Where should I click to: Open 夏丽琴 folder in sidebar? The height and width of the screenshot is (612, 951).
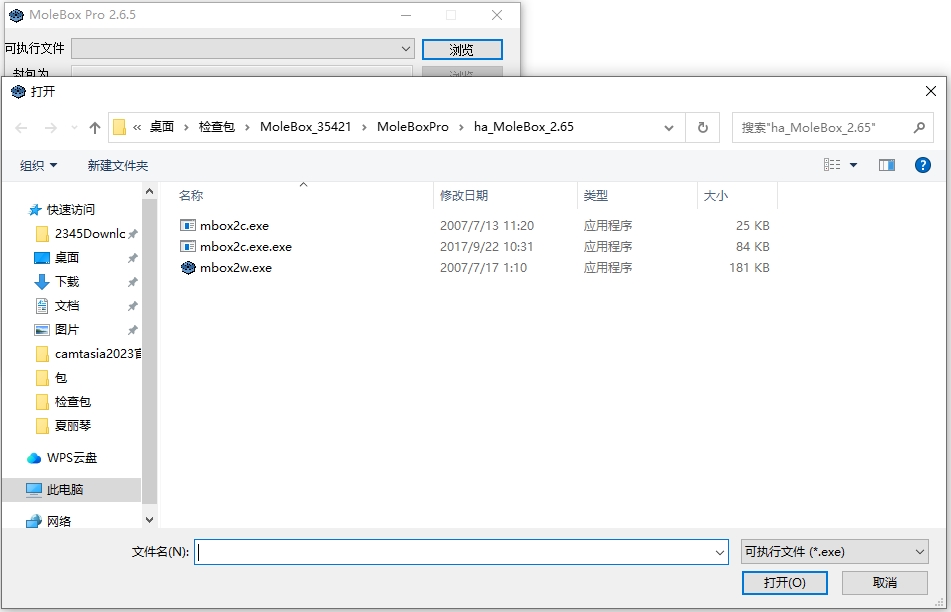click(72, 426)
